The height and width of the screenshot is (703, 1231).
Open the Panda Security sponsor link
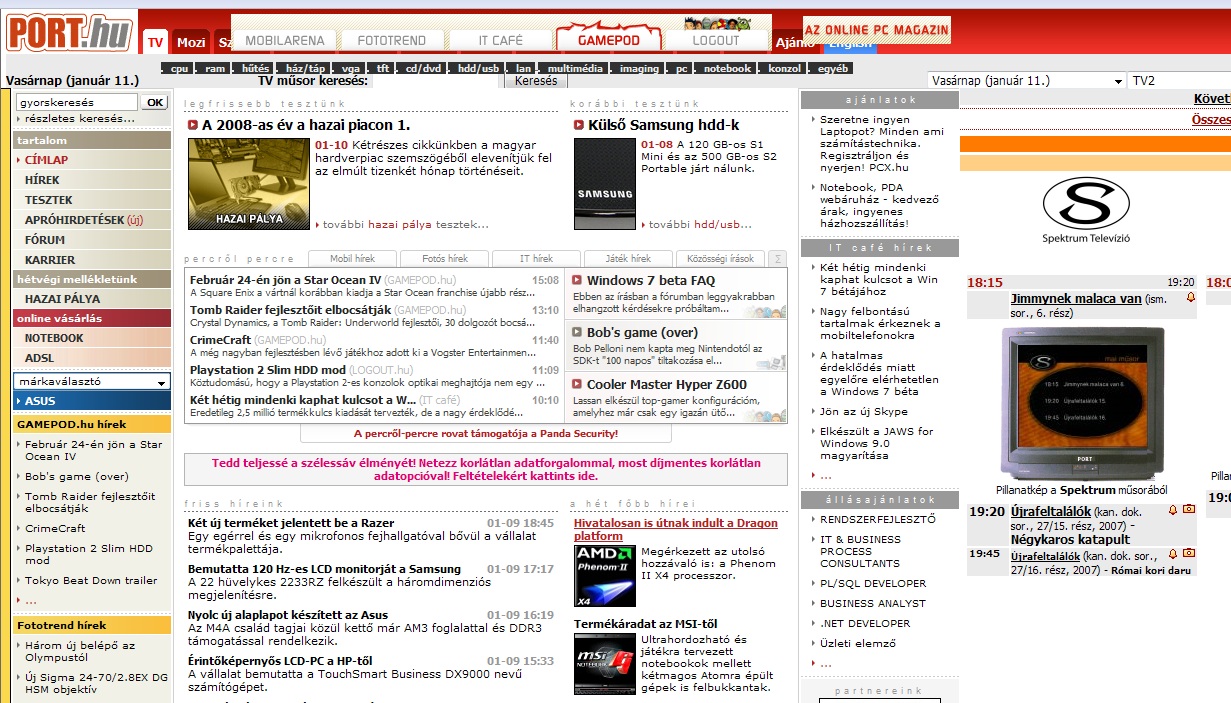486,433
